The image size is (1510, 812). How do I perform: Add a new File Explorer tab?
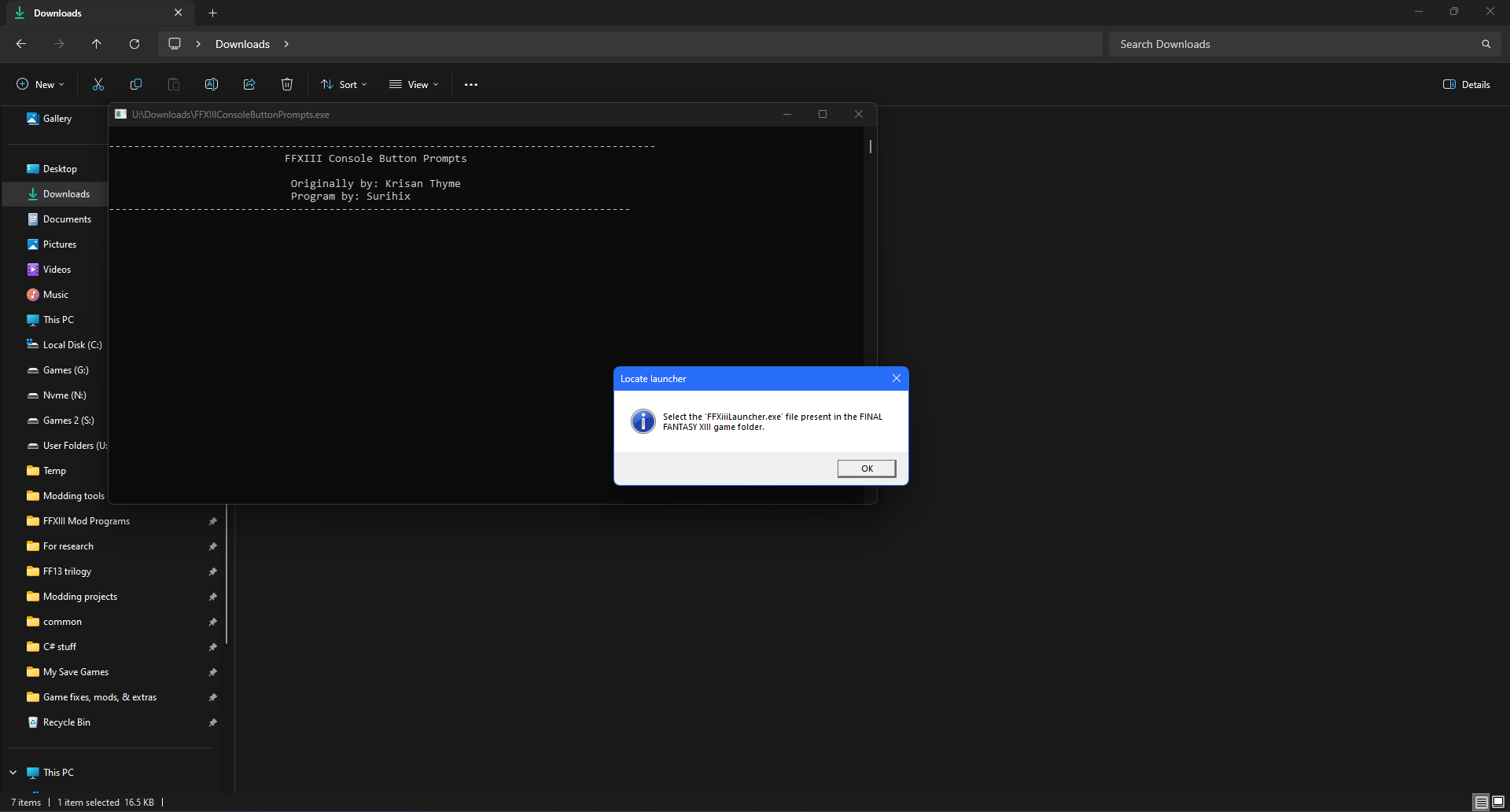click(x=212, y=13)
